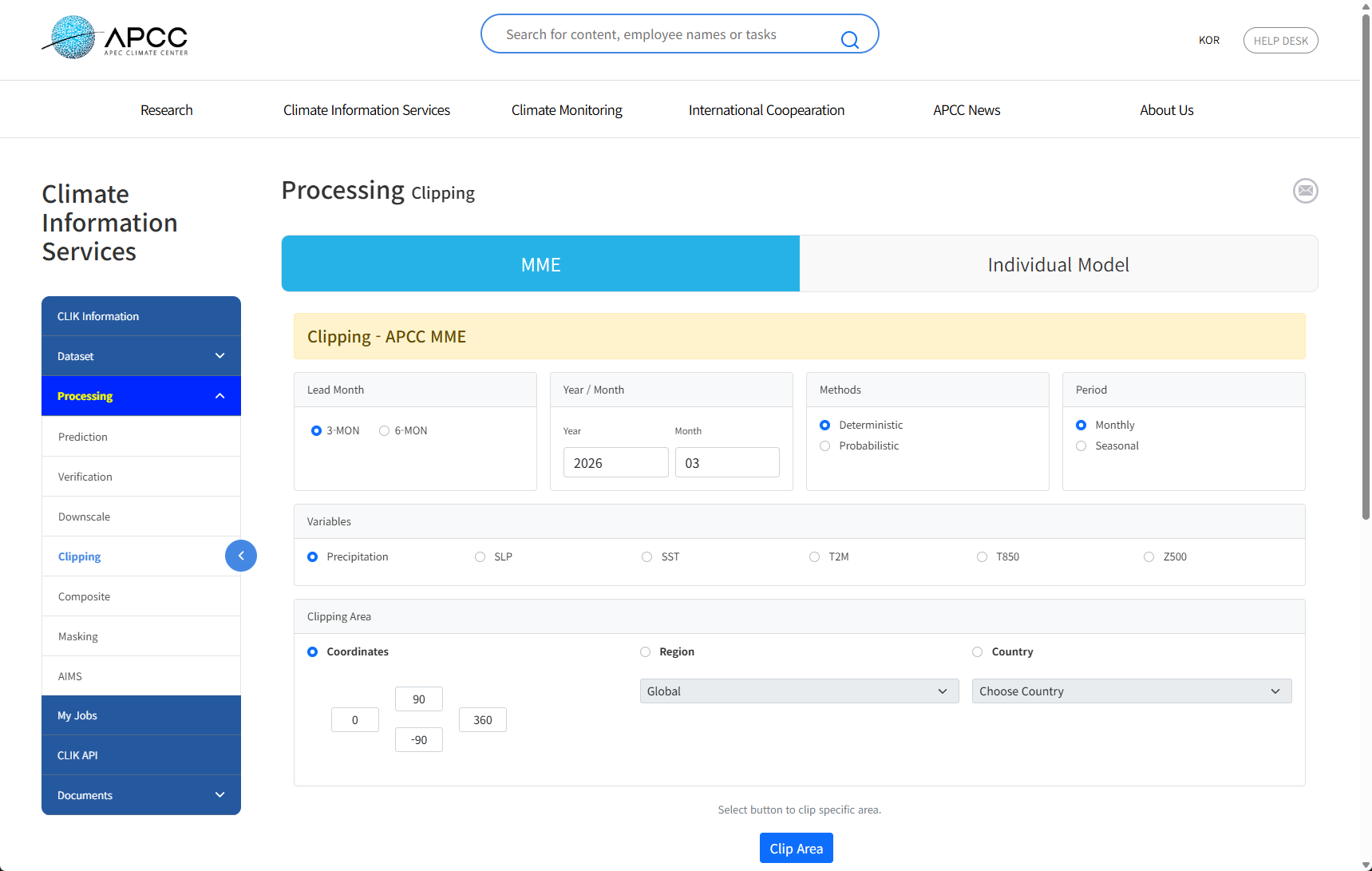Open the Global region dropdown
1372x871 pixels.
(799, 691)
